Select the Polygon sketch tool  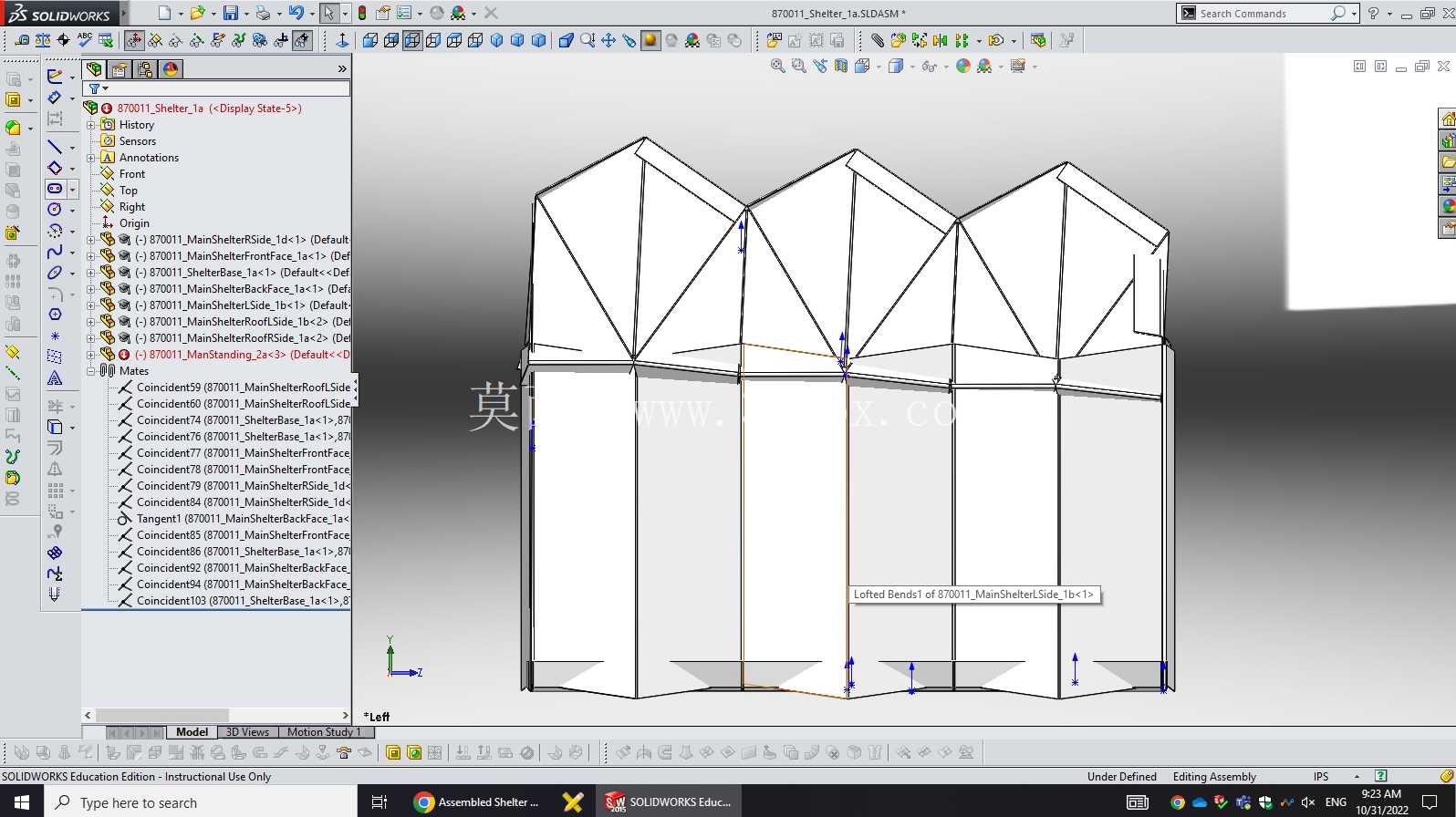click(55, 315)
